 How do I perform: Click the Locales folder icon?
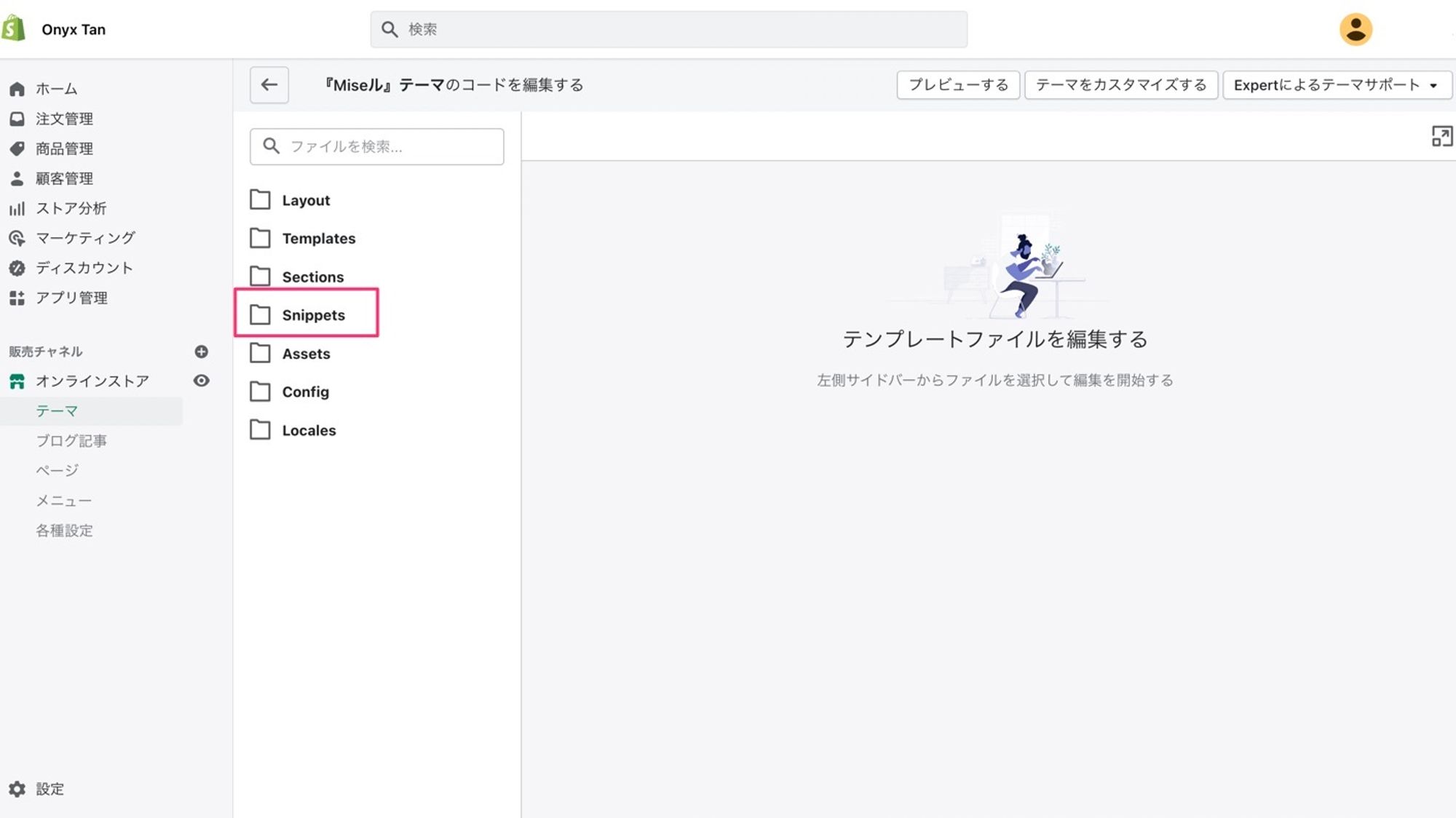coord(260,429)
